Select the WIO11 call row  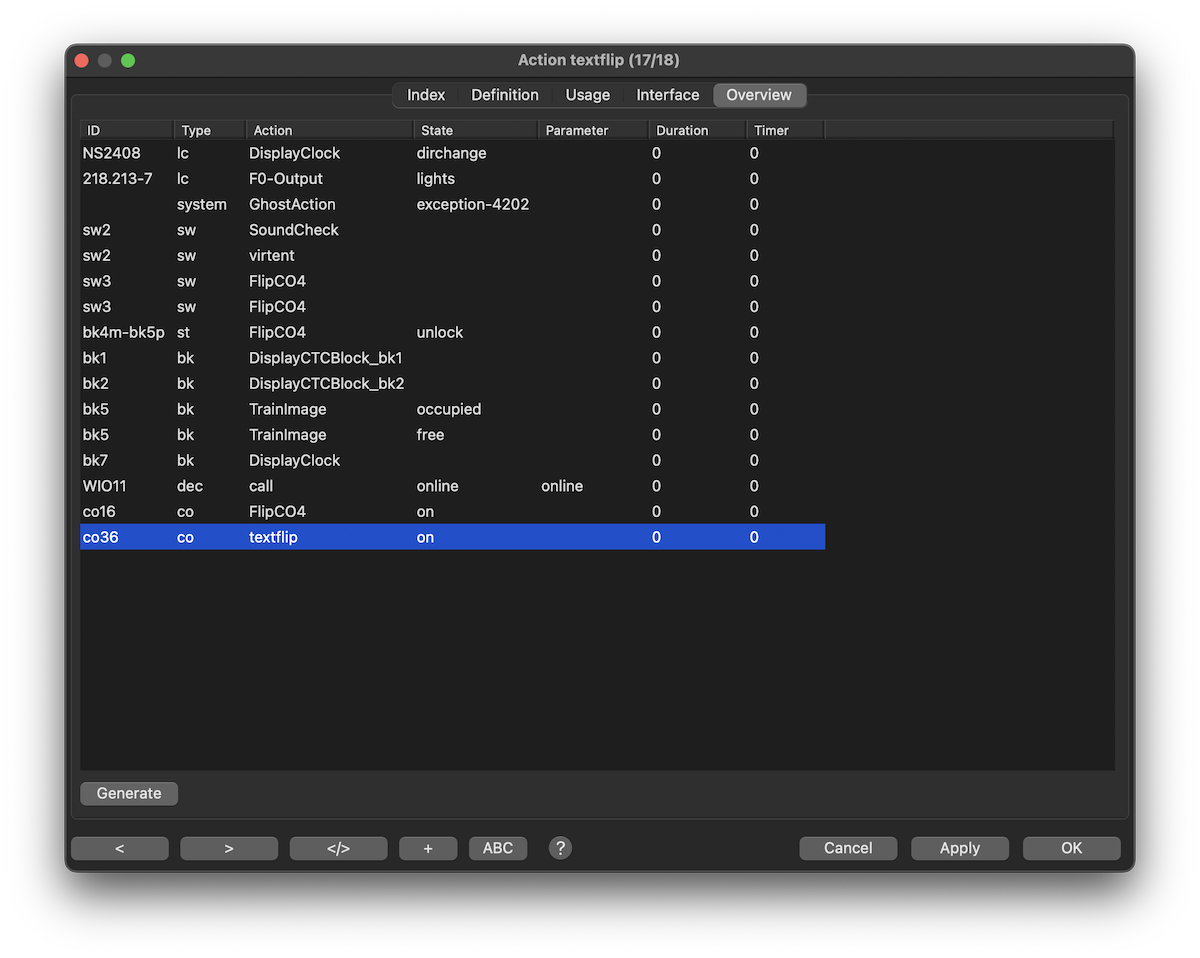261,486
